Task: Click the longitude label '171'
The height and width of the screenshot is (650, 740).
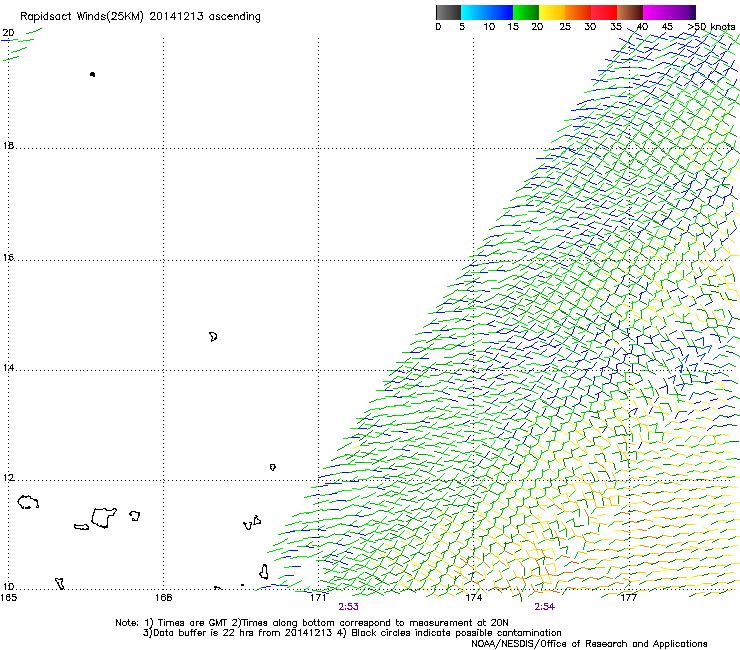Action: [318, 598]
